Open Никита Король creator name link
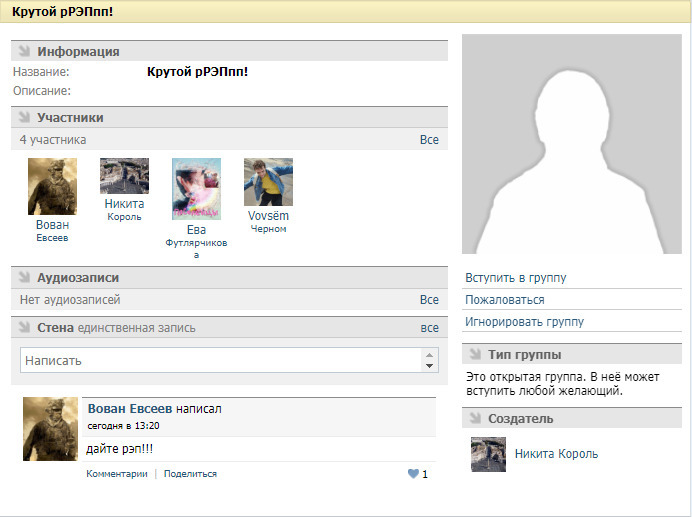This screenshot has width=692, height=517. (557, 454)
